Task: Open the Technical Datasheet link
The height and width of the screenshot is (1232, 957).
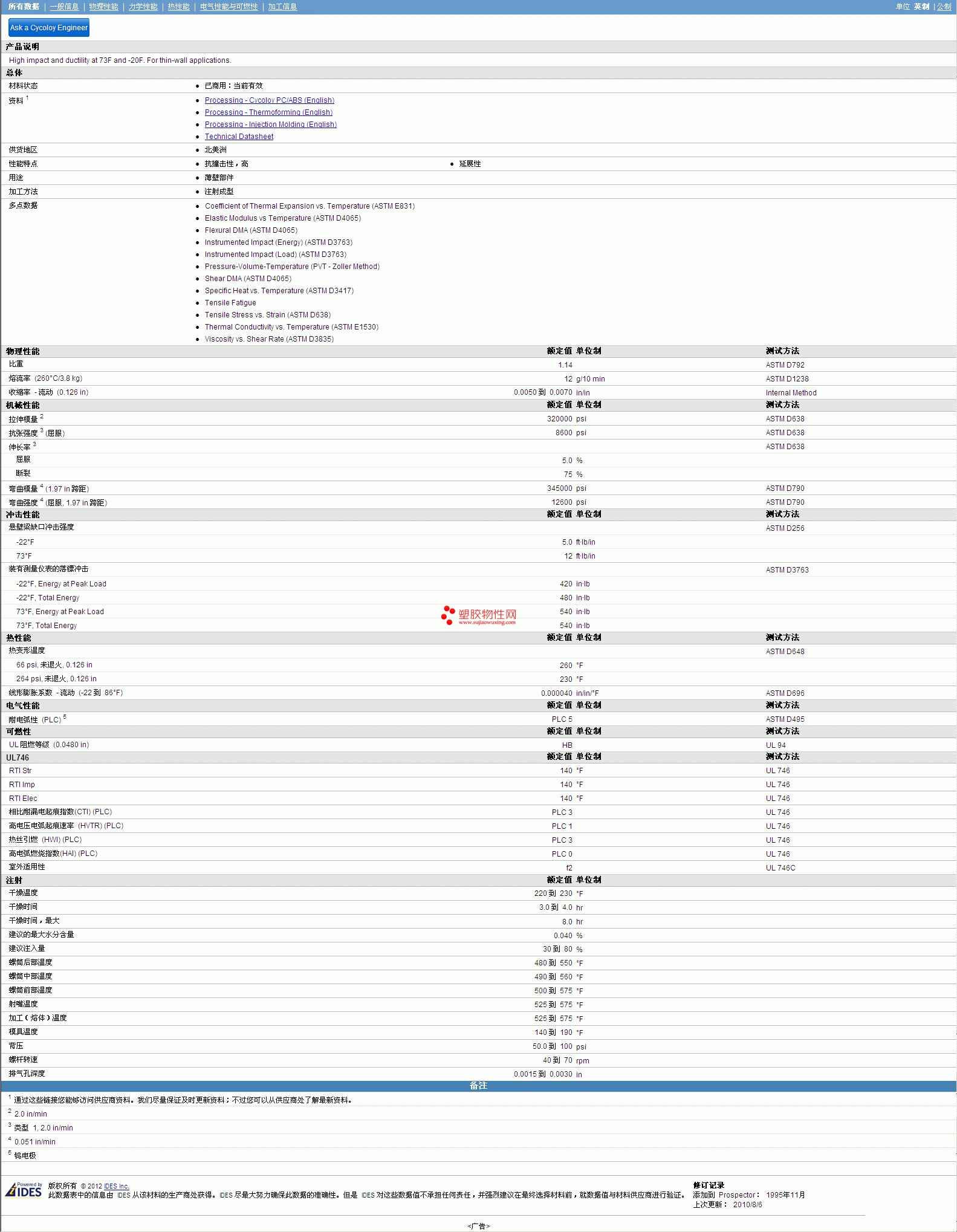Action: 239,137
